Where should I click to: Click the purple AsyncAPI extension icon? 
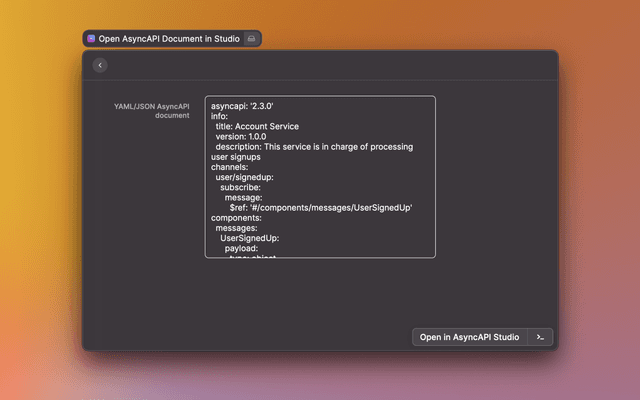click(x=91, y=38)
